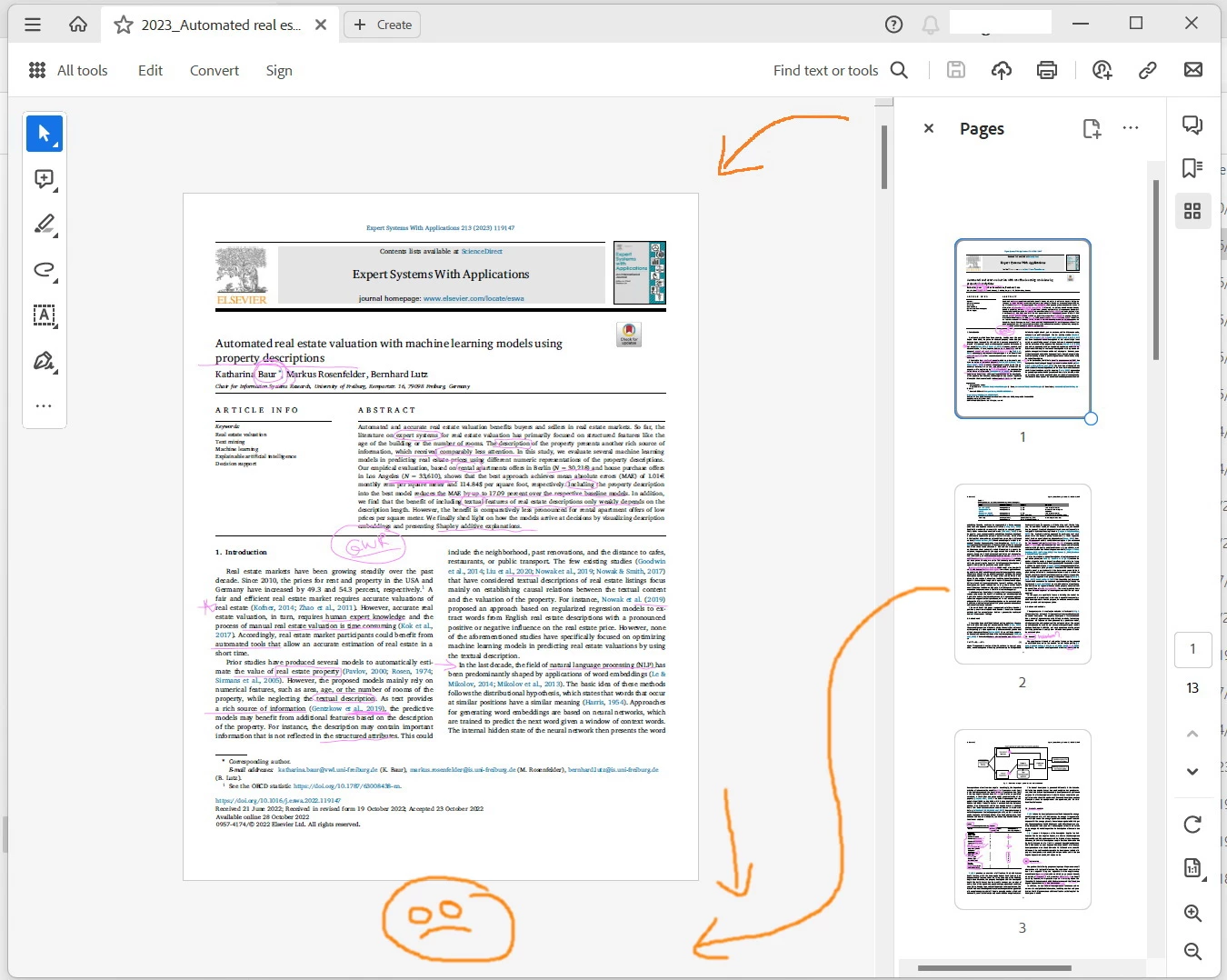Go to the previous page

(x=1192, y=734)
